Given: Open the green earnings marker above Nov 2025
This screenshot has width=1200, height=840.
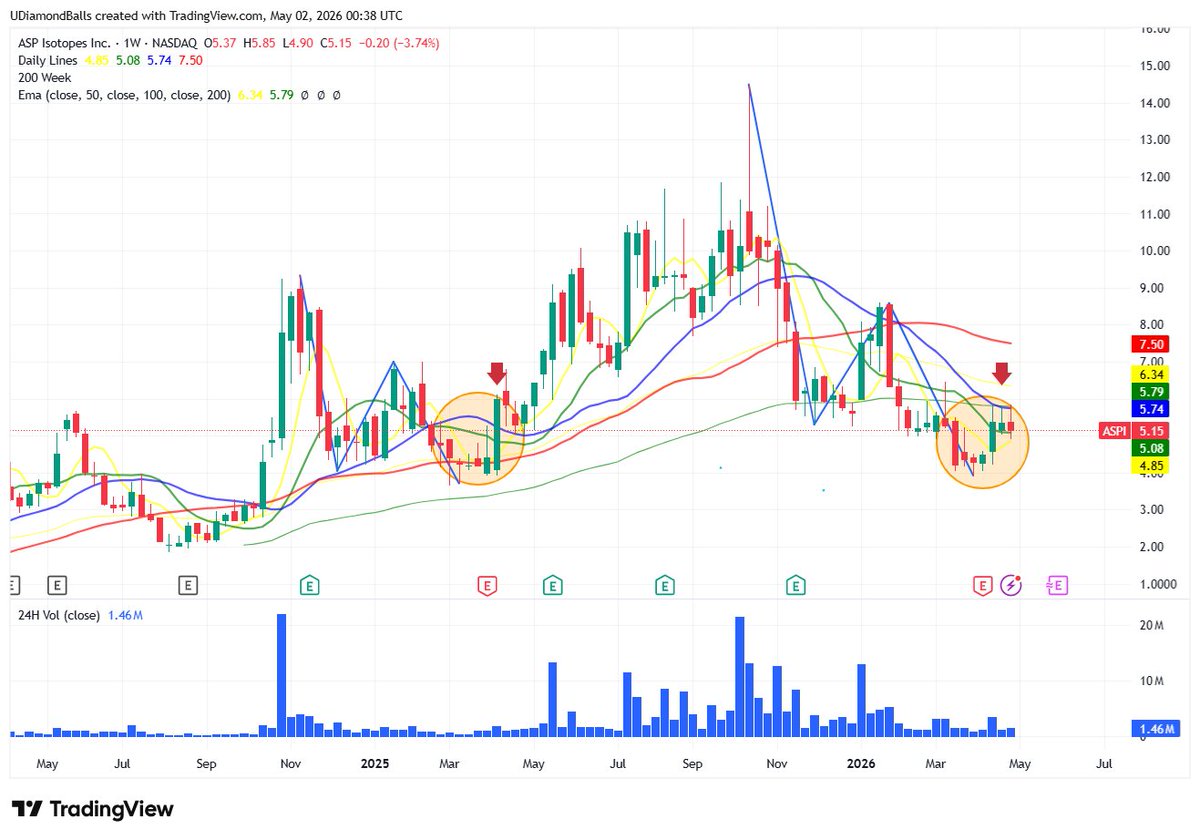Looking at the screenshot, I should (x=796, y=585).
